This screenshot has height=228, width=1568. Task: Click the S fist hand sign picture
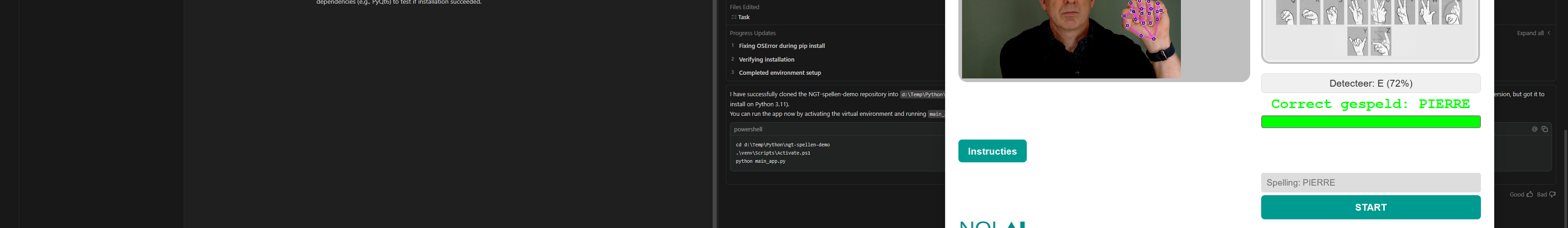[x=1334, y=12]
